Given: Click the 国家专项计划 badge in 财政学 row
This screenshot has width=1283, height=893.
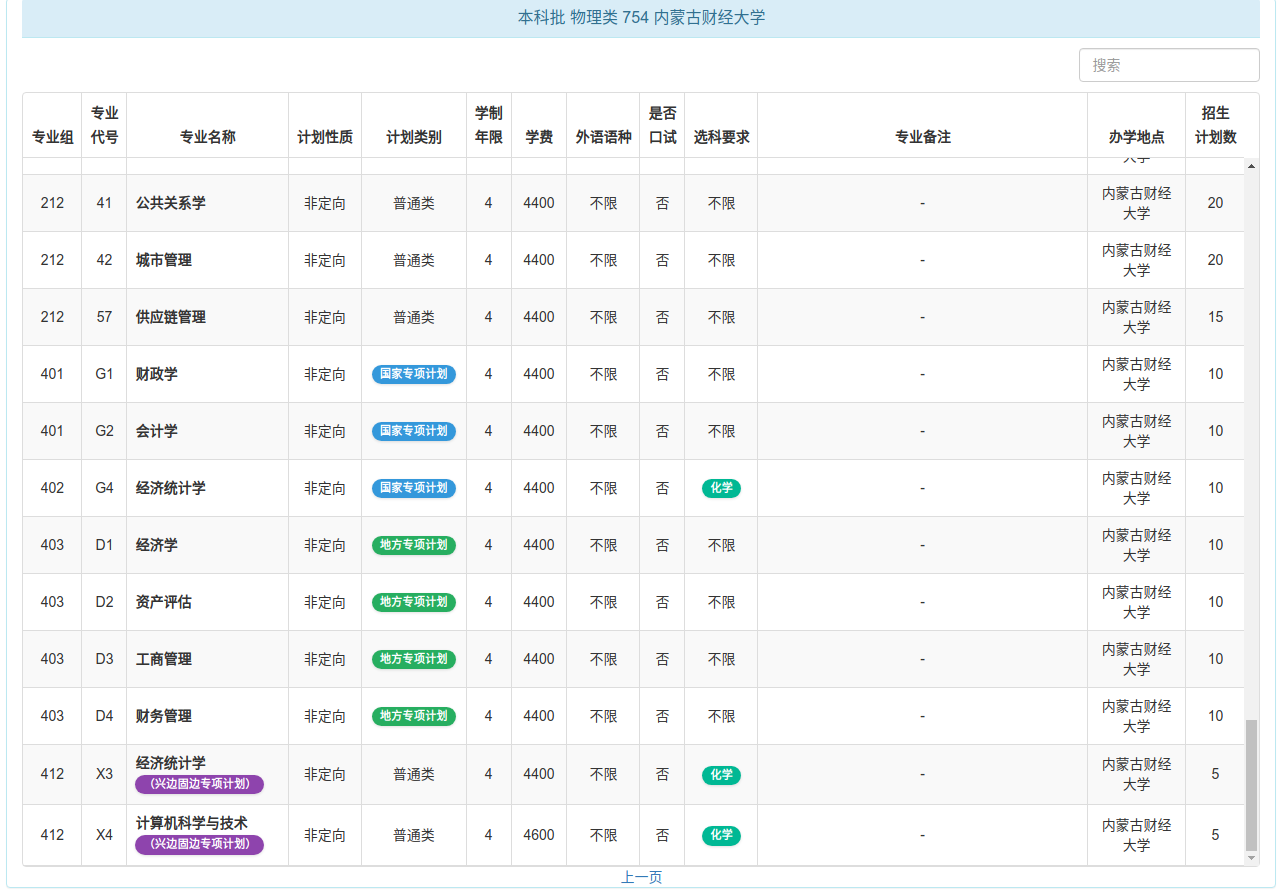Looking at the screenshot, I should [414, 374].
